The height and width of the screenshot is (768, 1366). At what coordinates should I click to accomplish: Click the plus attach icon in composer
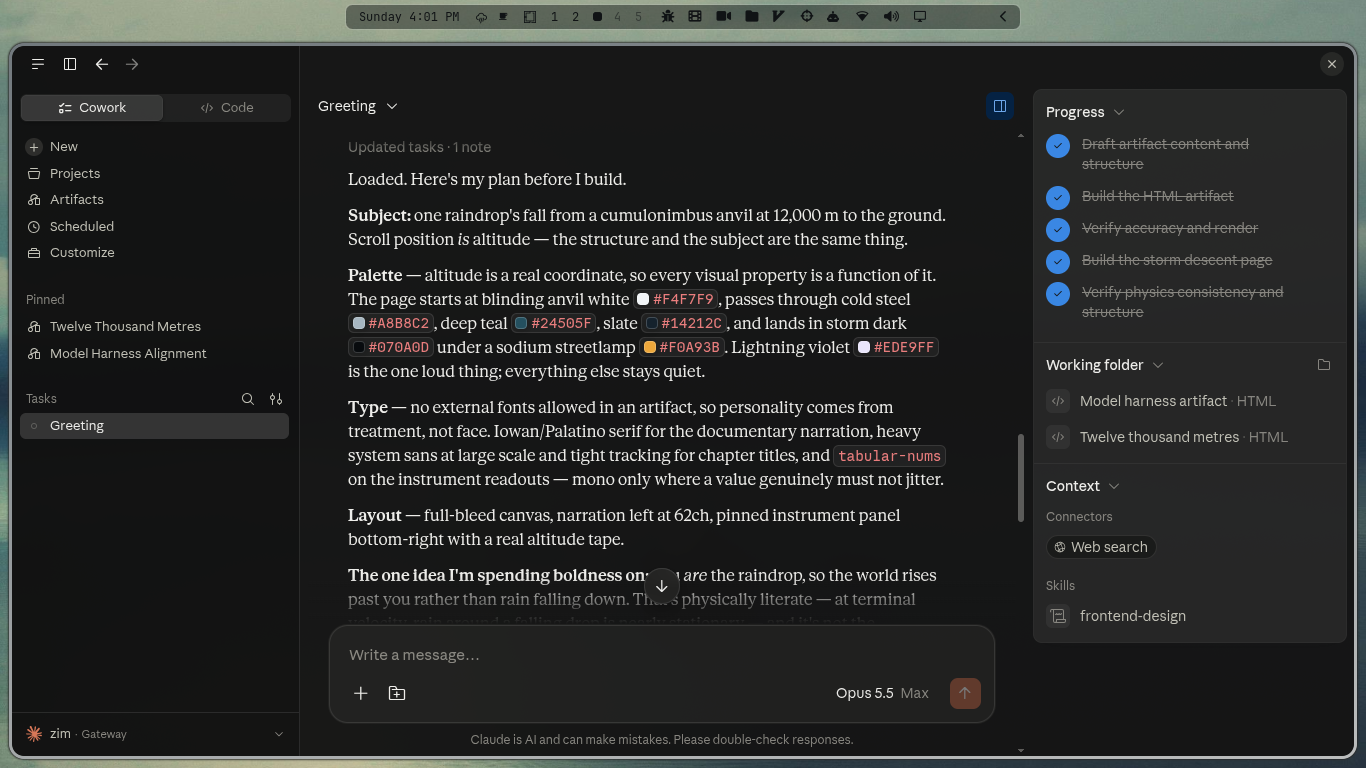[x=361, y=693]
